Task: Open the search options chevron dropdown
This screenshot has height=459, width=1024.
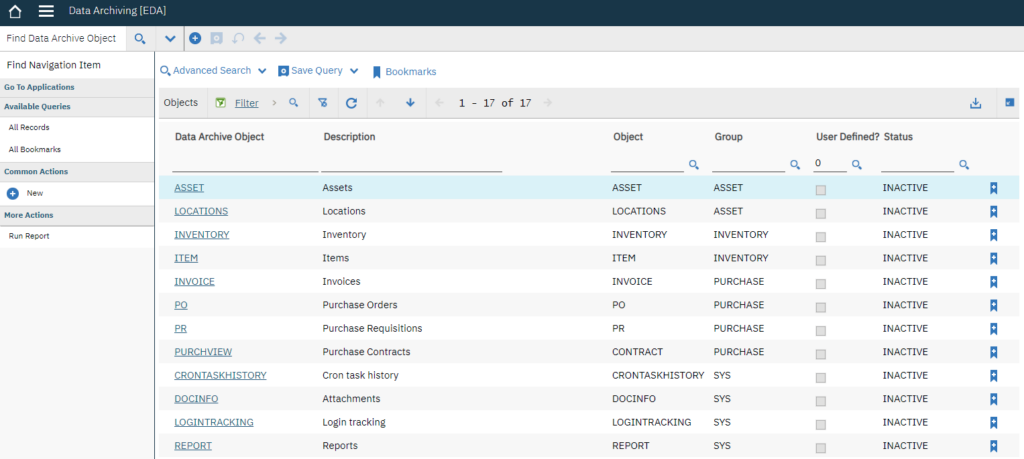Action: point(170,39)
